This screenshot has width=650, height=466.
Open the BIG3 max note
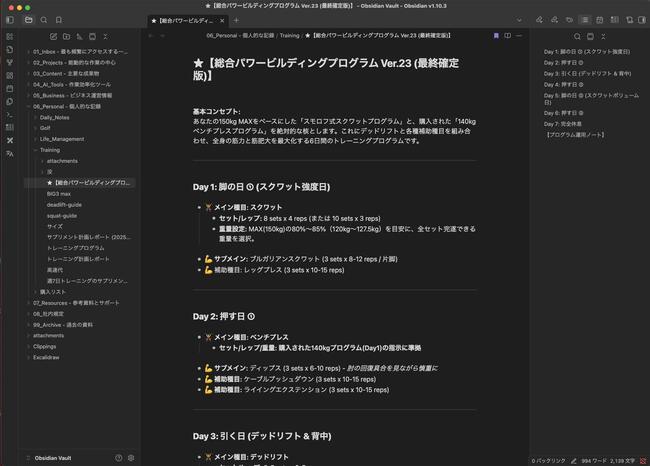[58, 194]
